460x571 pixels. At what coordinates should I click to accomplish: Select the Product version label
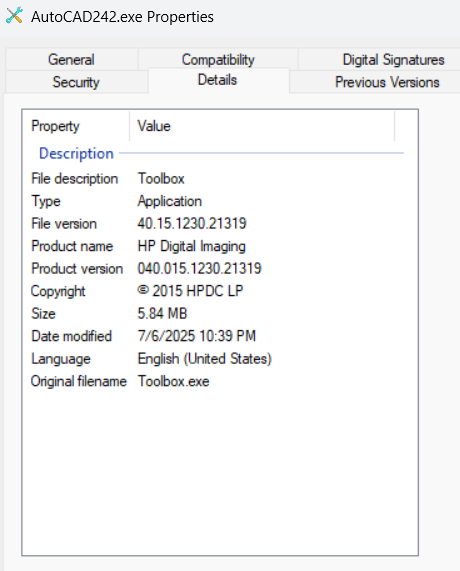click(x=77, y=269)
